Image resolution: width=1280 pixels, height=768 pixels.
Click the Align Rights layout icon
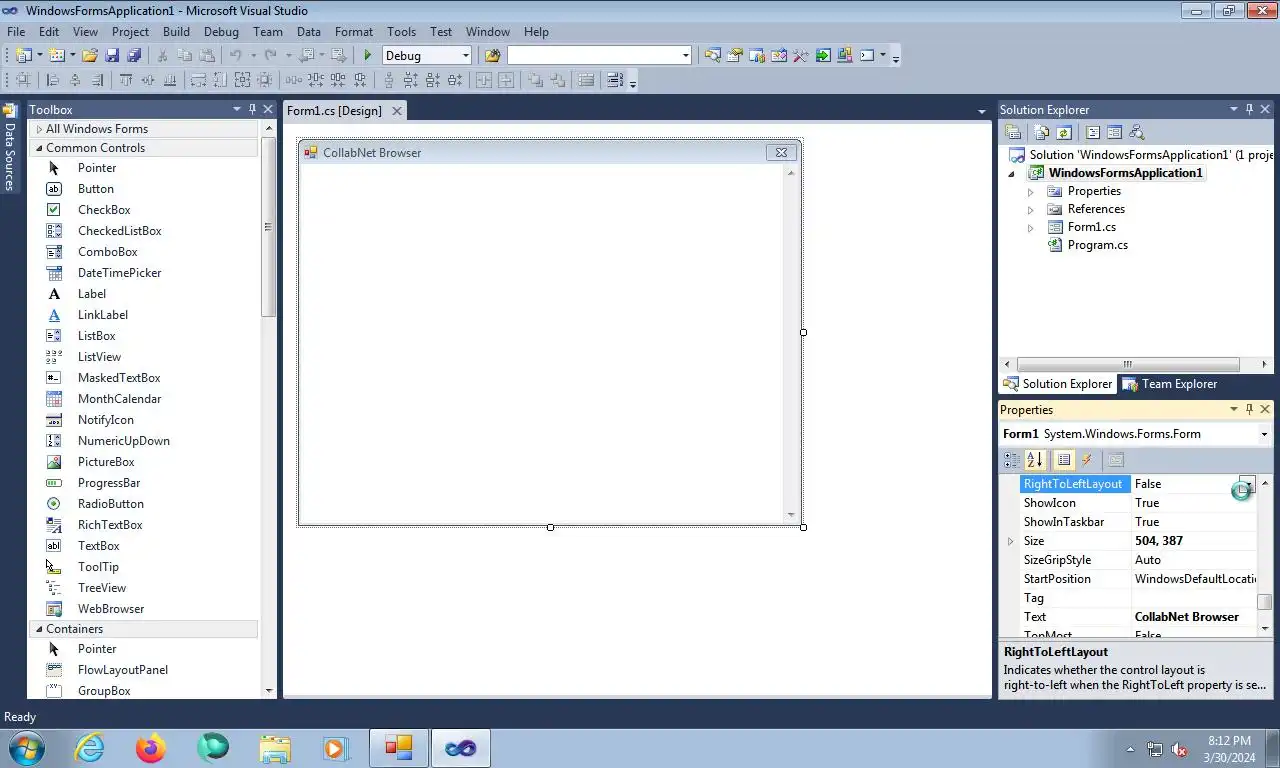[97, 80]
